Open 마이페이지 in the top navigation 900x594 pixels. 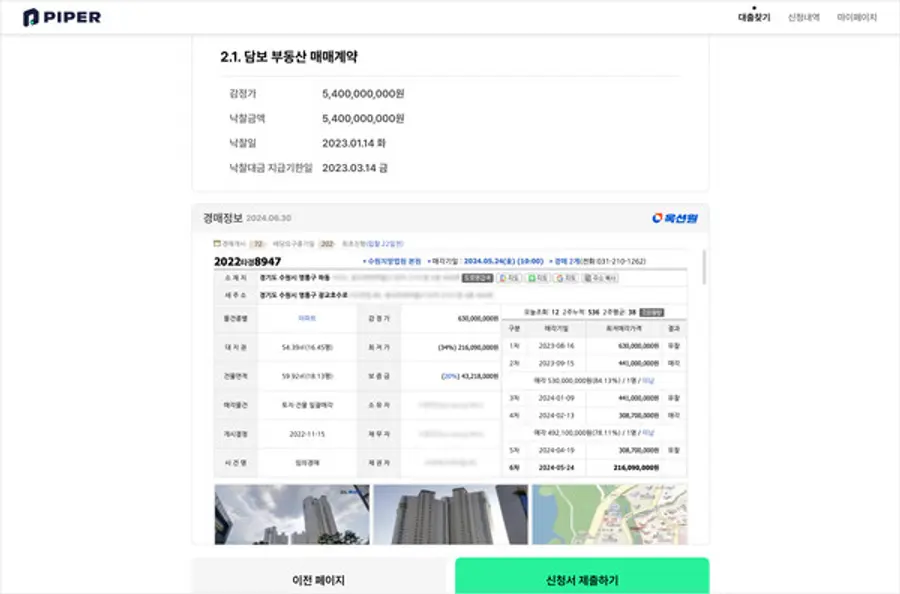pos(857,17)
